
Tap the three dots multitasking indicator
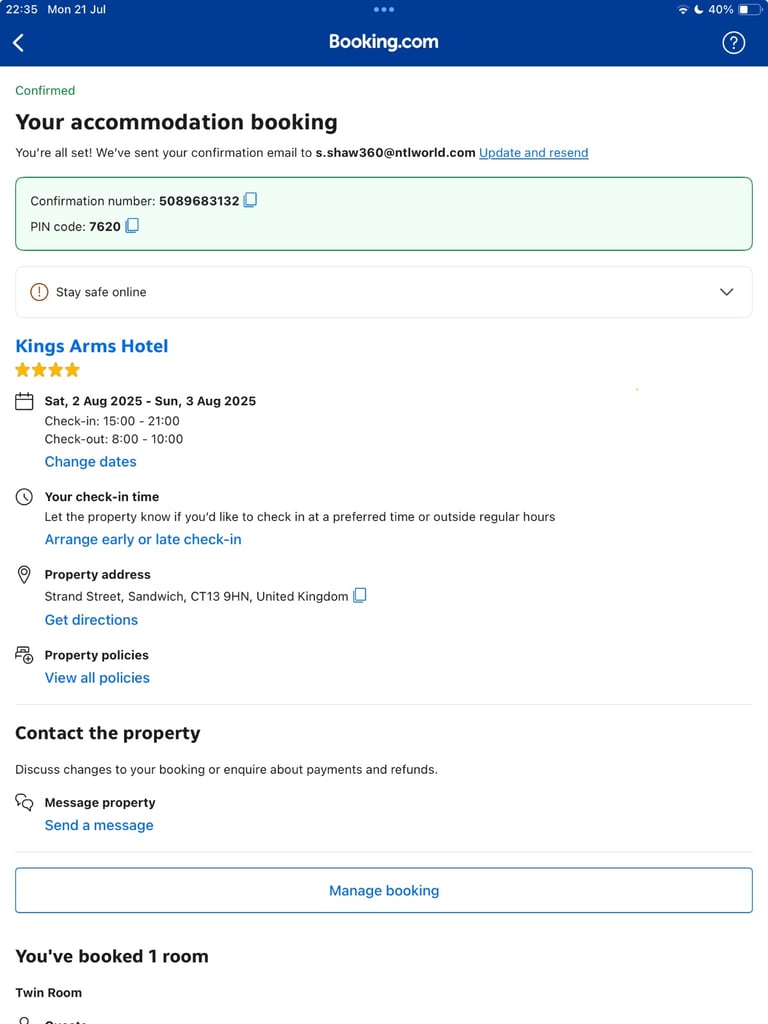click(x=384, y=9)
